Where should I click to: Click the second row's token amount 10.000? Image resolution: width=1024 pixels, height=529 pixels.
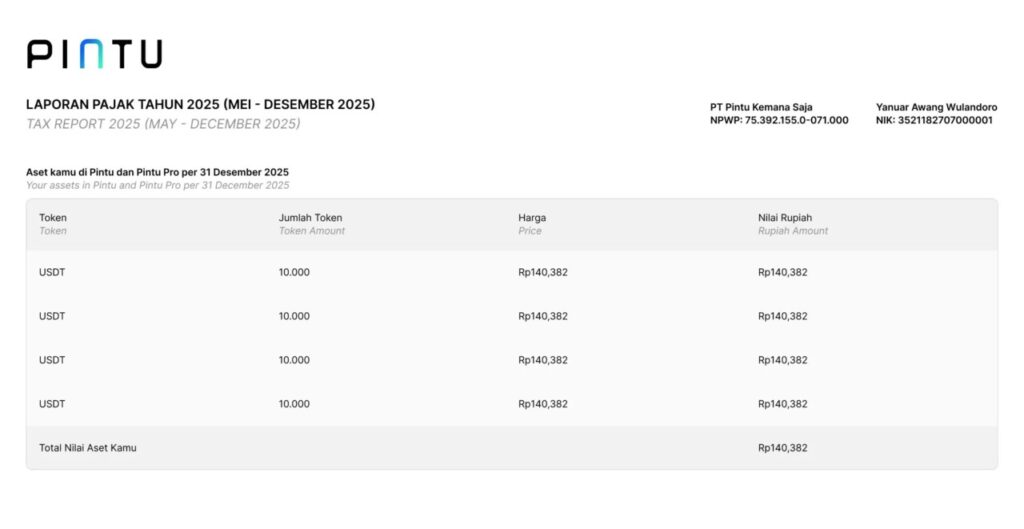[294, 316]
